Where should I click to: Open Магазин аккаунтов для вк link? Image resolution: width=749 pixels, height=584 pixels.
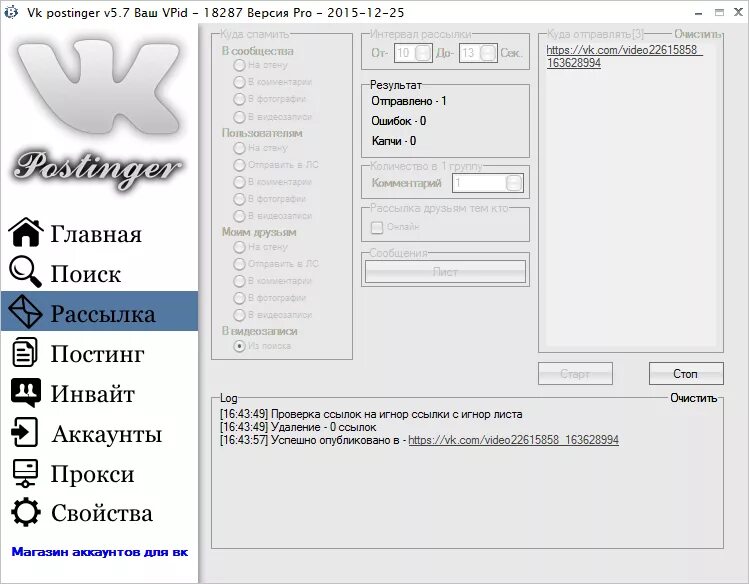point(100,552)
